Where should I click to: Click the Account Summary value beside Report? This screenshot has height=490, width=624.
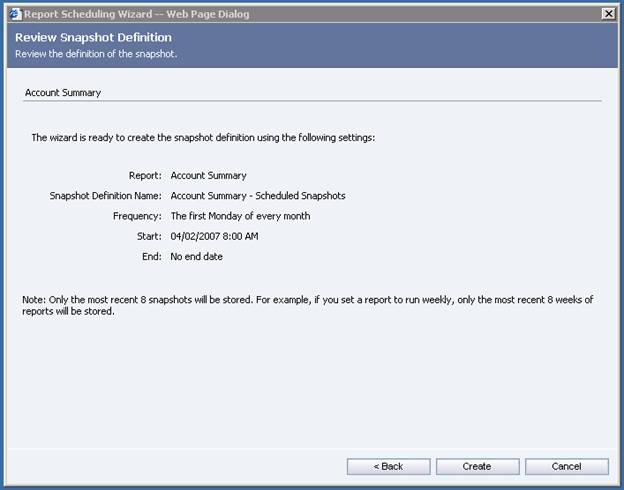click(x=208, y=176)
